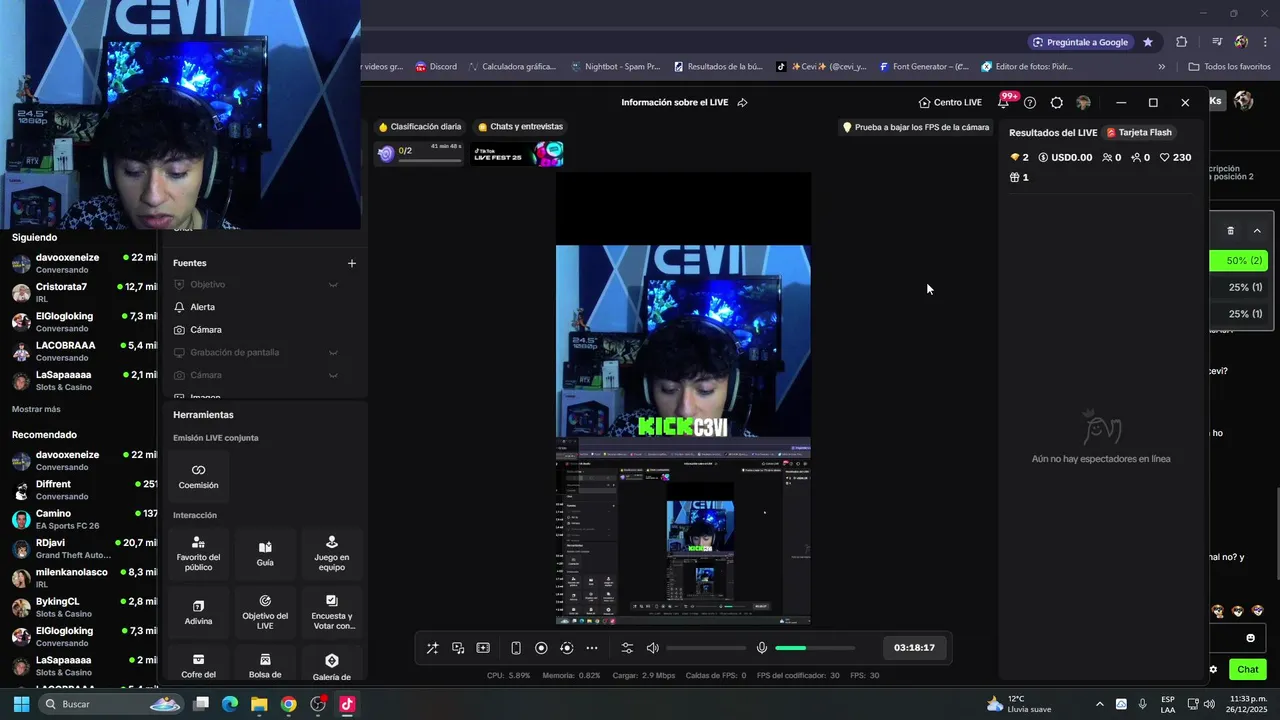Show the hidden Grabación de pantalla source
Screen dimensions: 1280x720
point(333,353)
